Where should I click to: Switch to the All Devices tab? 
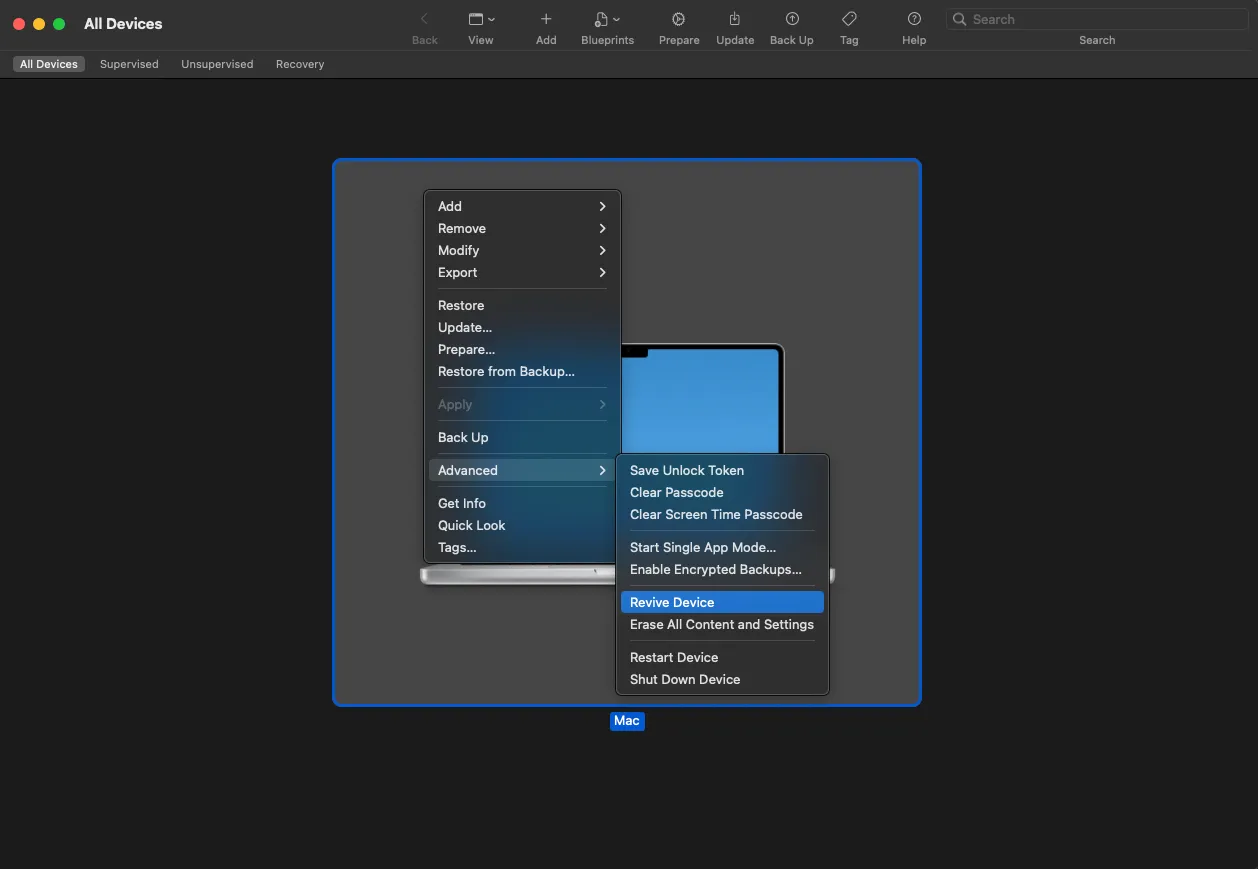coord(49,64)
